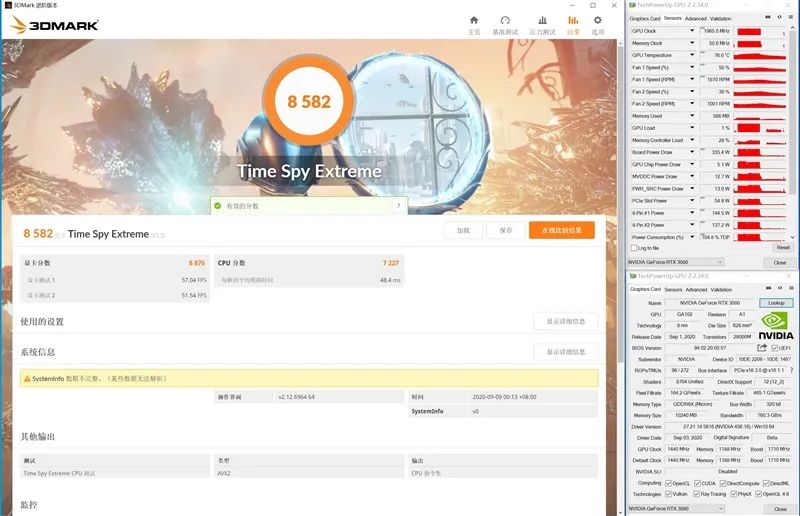The width and height of the screenshot is (800, 516).
Task: Click the refresh icon in GPU-Z Sensors window
Action: (779, 17)
